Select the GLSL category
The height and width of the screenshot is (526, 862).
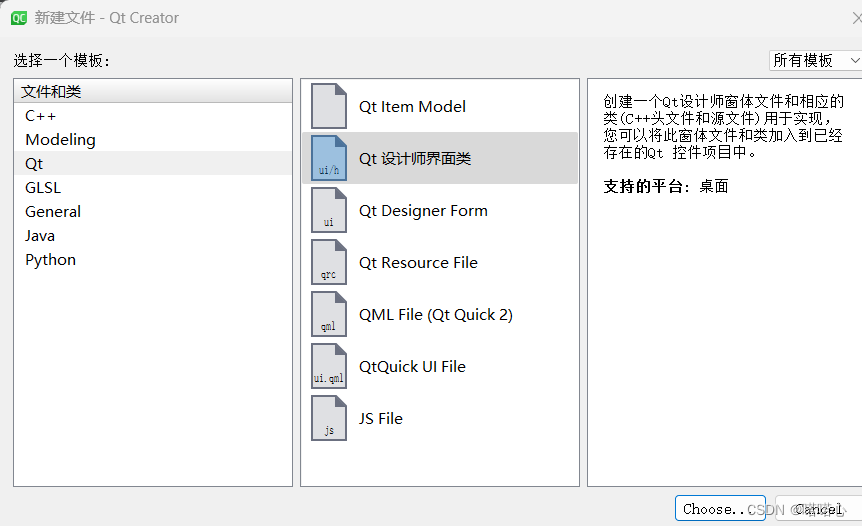[x=153, y=187]
